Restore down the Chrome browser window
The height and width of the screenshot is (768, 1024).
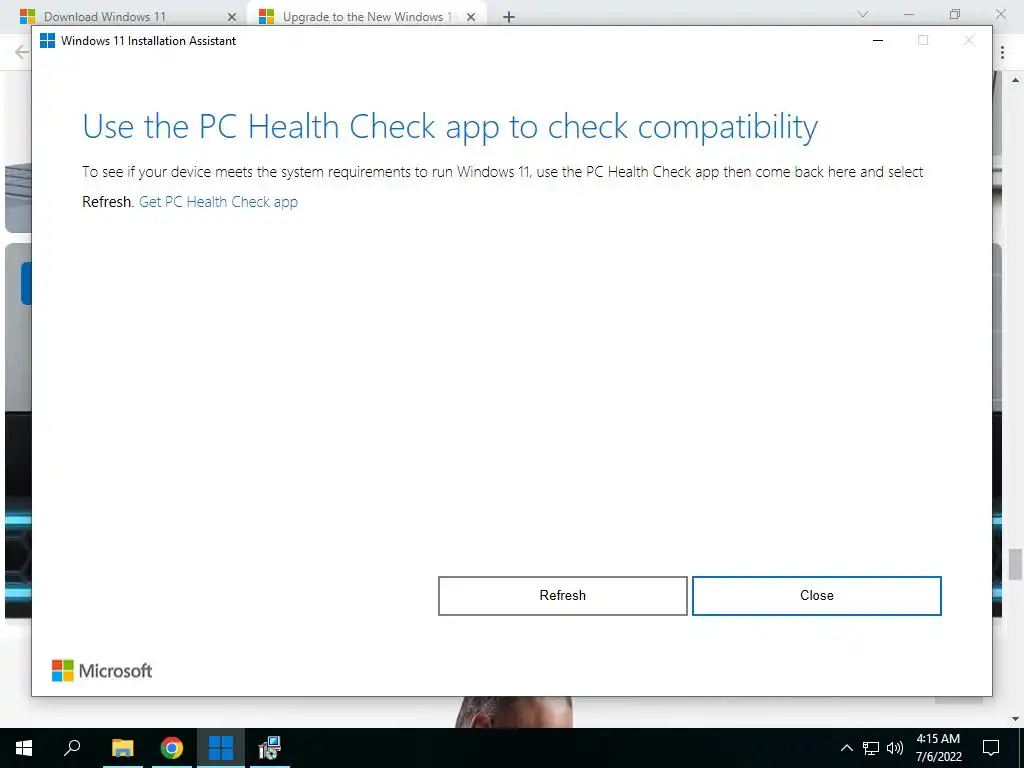click(955, 14)
